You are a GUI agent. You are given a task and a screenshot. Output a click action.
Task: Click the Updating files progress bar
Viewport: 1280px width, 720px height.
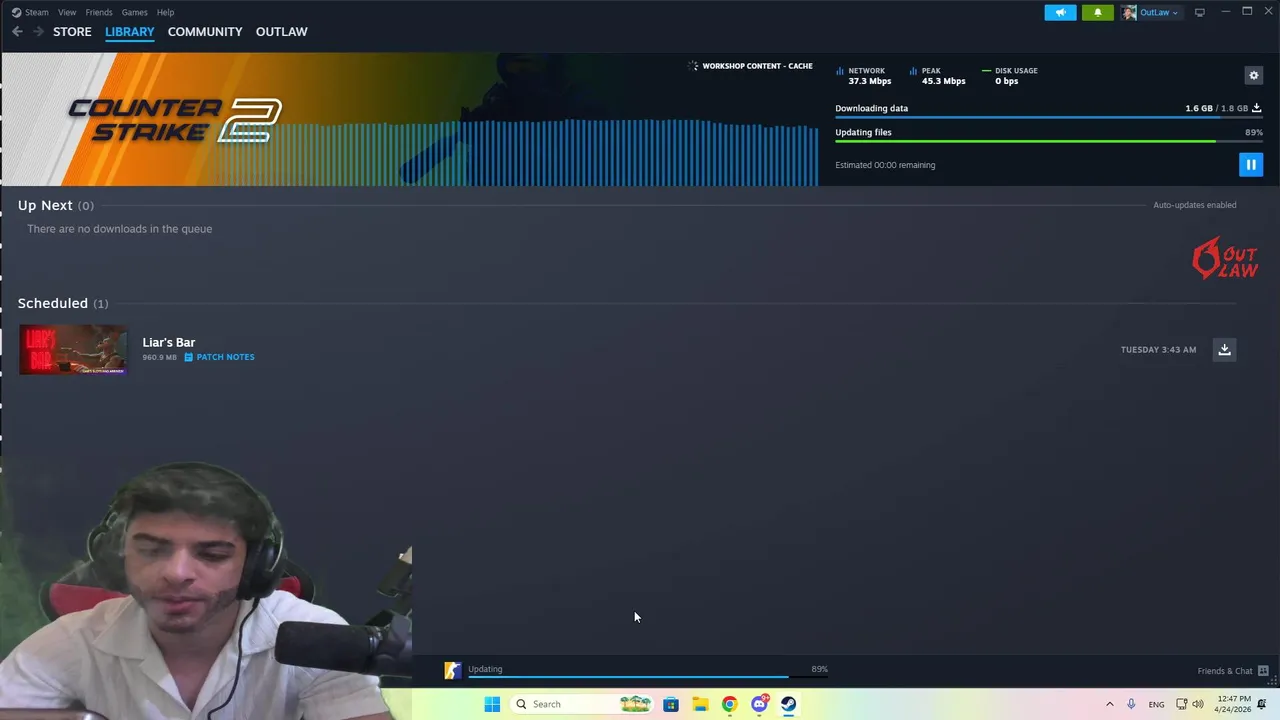coord(1048,142)
